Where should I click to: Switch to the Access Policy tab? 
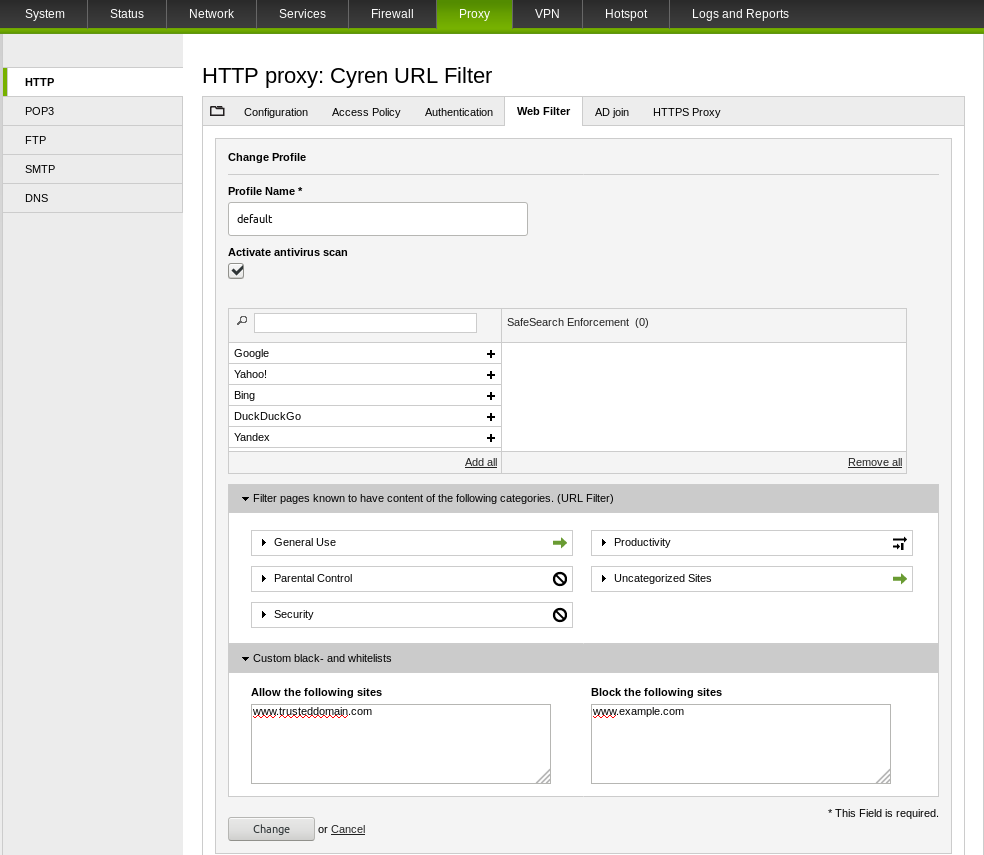[x=366, y=112]
